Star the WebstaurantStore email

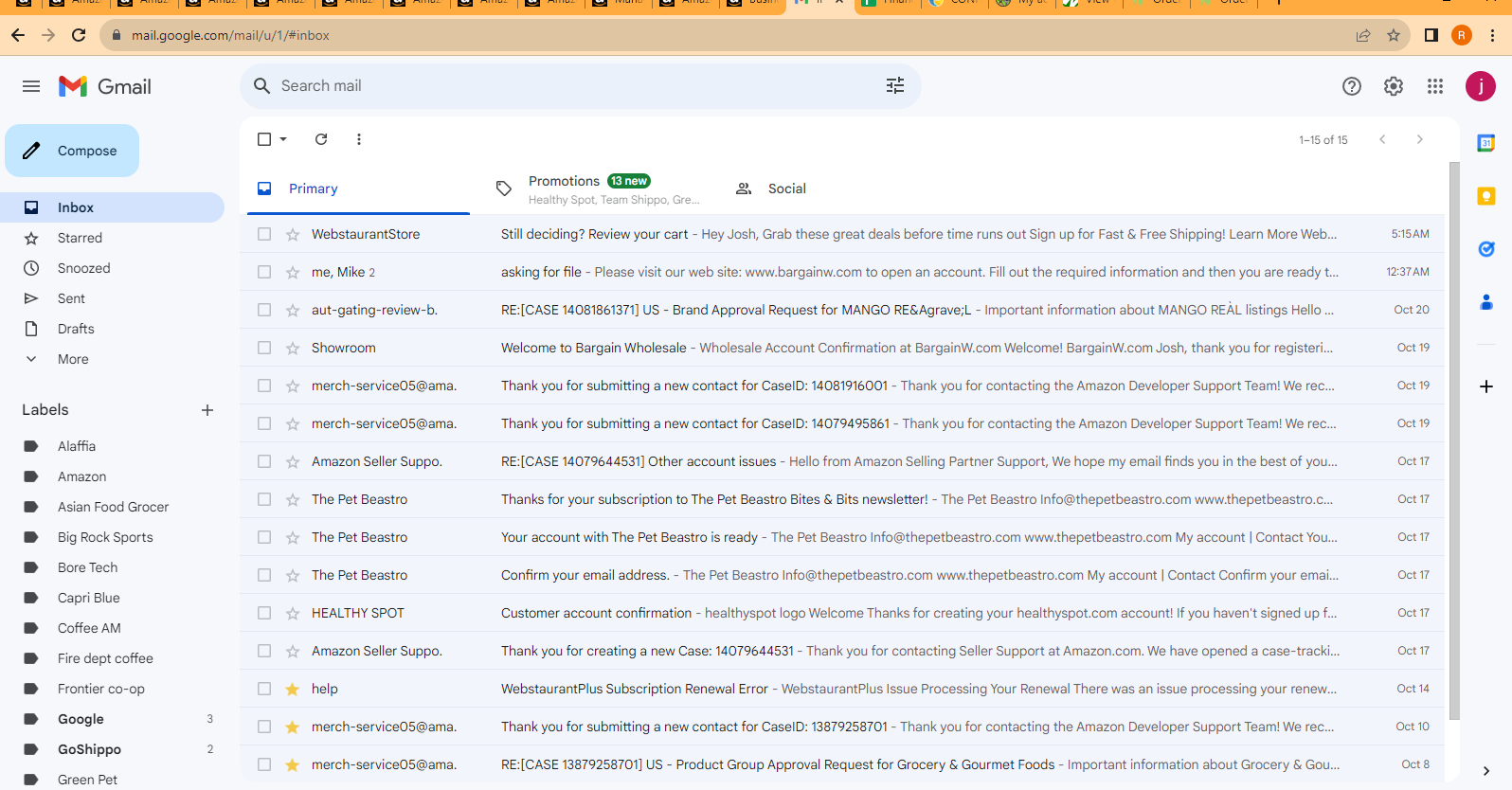point(293,234)
